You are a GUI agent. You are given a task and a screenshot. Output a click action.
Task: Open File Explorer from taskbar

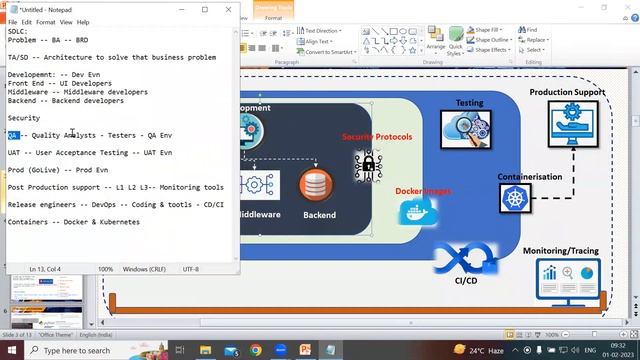click(205, 350)
